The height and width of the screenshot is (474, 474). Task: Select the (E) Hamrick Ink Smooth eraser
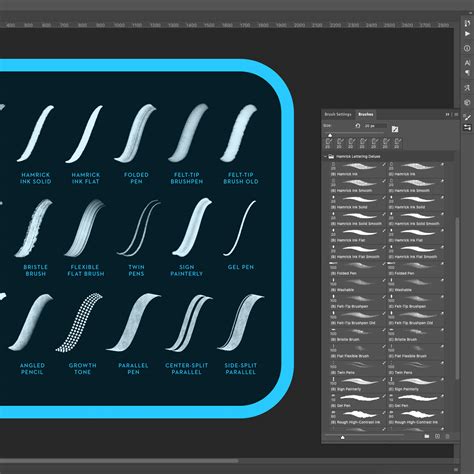coord(416,186)
